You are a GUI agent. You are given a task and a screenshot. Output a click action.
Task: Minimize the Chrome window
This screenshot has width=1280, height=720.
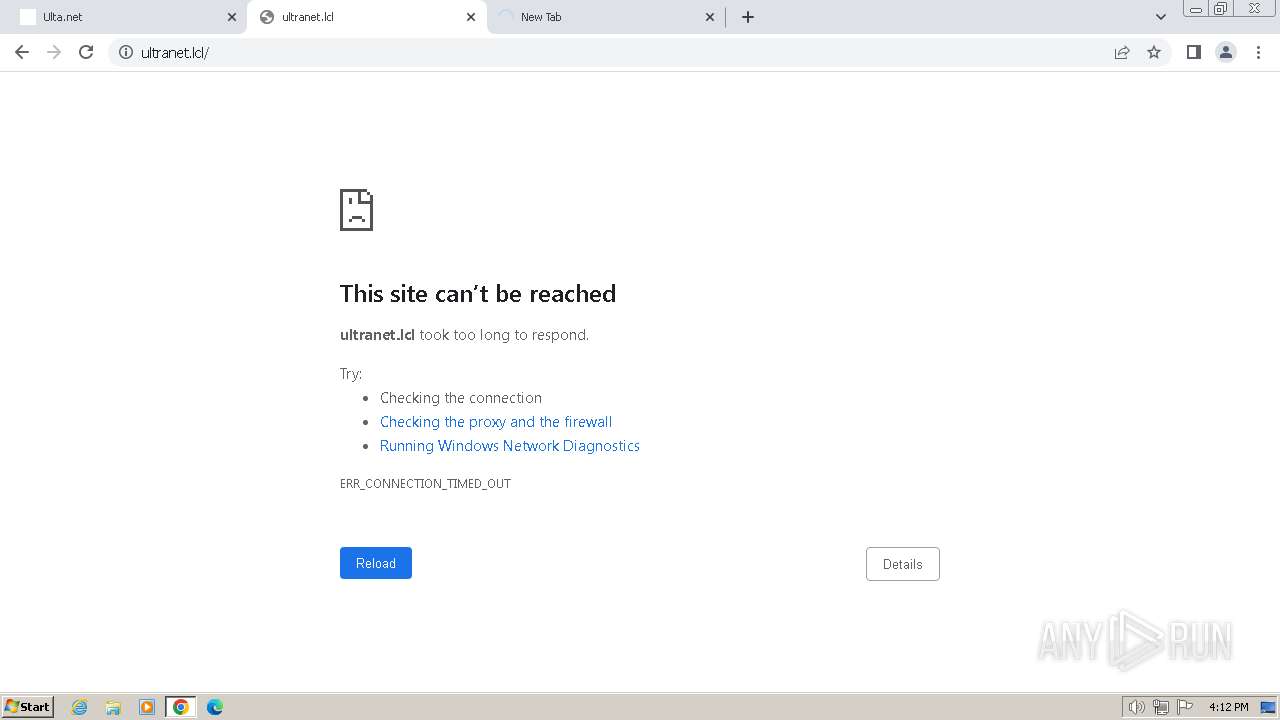tap(1195, 9)
